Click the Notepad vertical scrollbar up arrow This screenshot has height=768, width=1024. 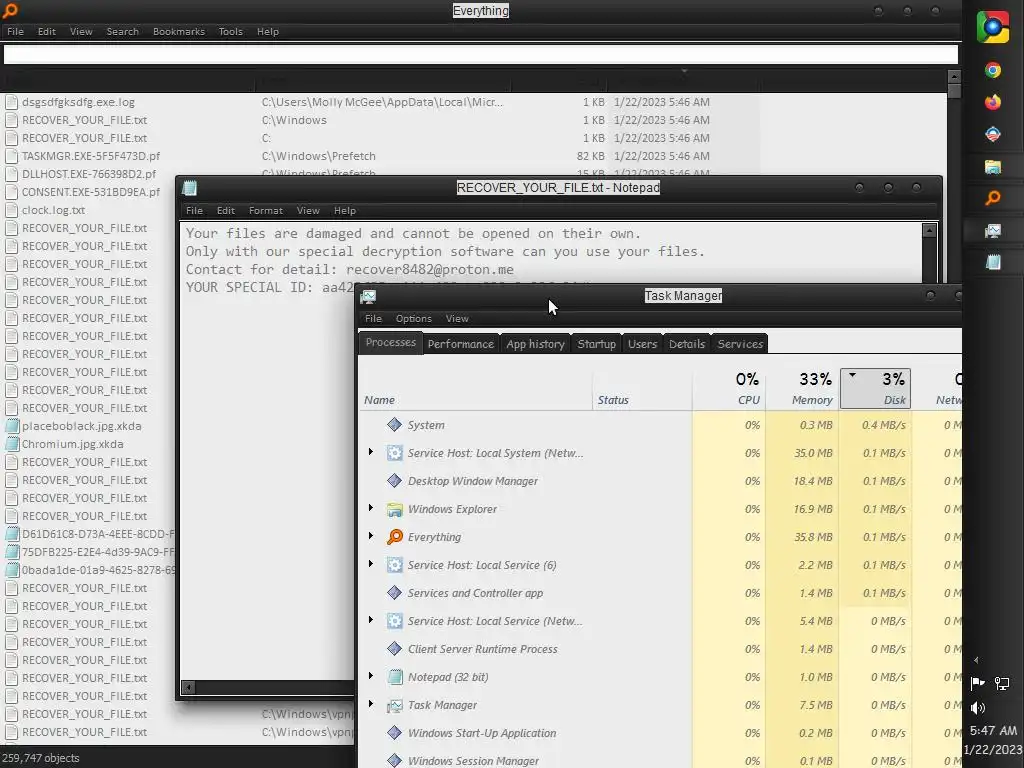(929, 231)
